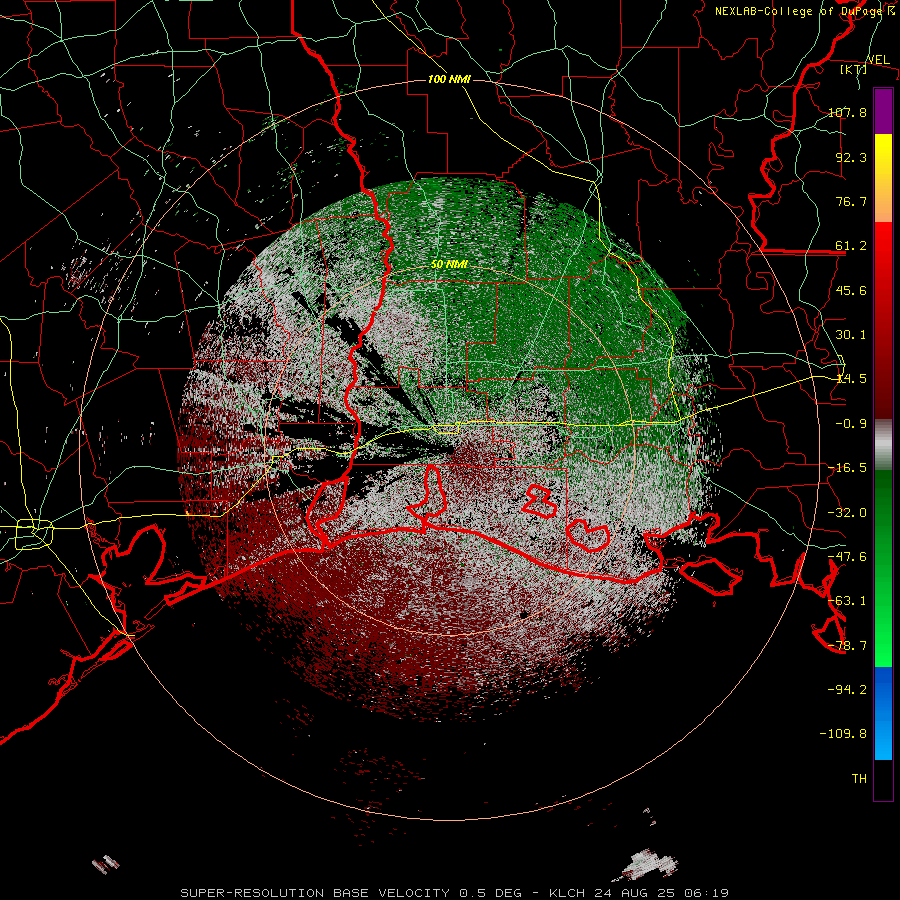Click the NEXLAB-College of DuPage credit text
Screen dimensions: 900x900
(x=804, y=11)
